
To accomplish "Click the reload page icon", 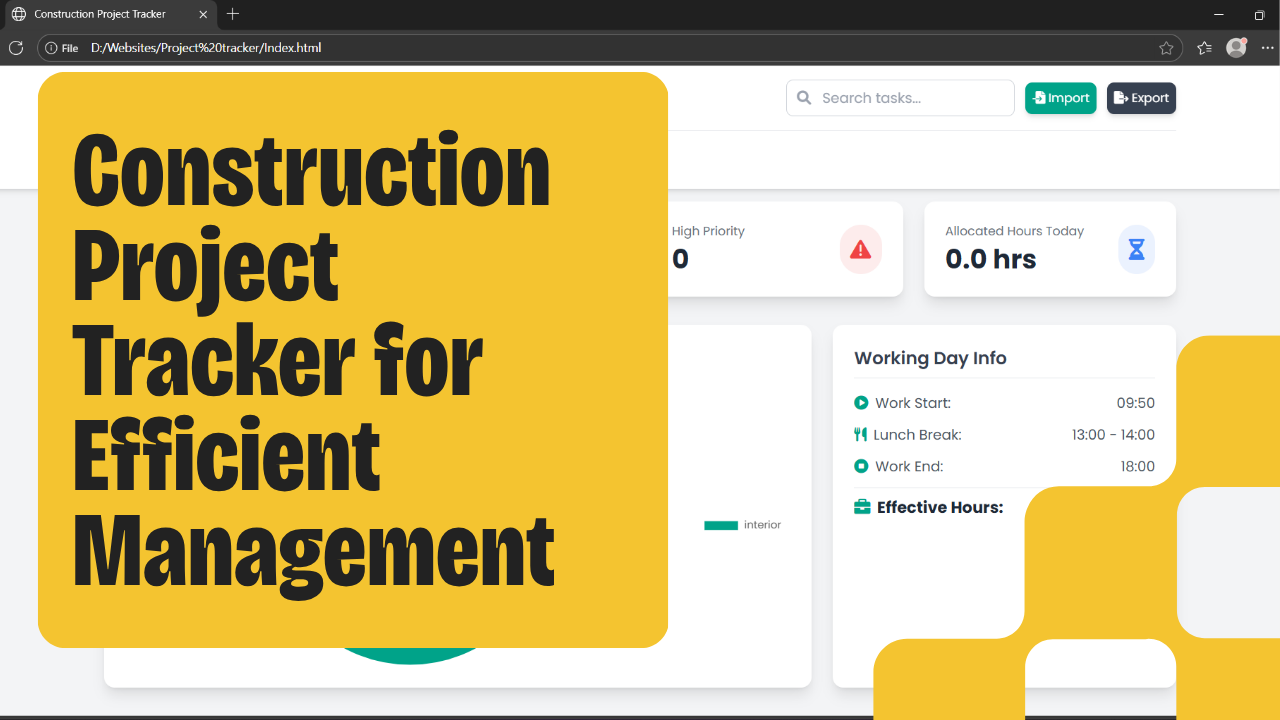I will coord(15,47).
